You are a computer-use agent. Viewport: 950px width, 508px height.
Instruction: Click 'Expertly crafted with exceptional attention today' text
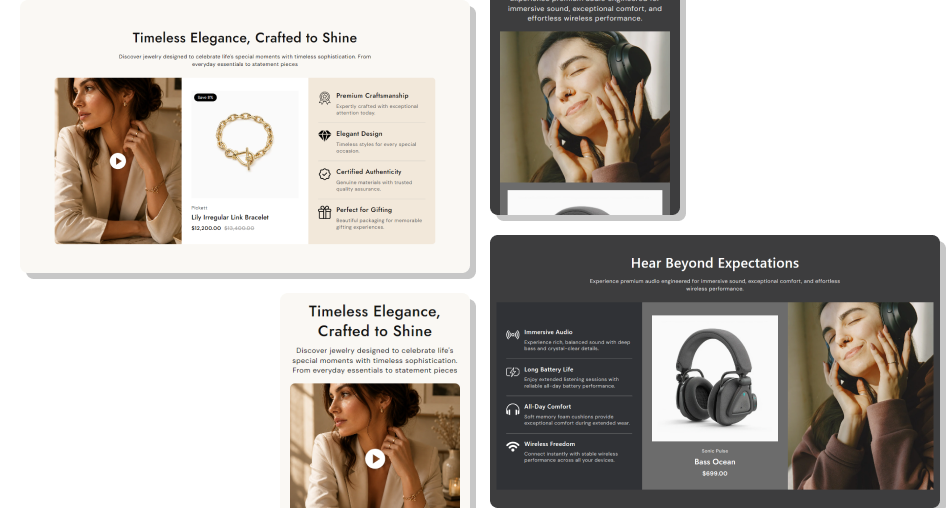[x=377, y=110]
